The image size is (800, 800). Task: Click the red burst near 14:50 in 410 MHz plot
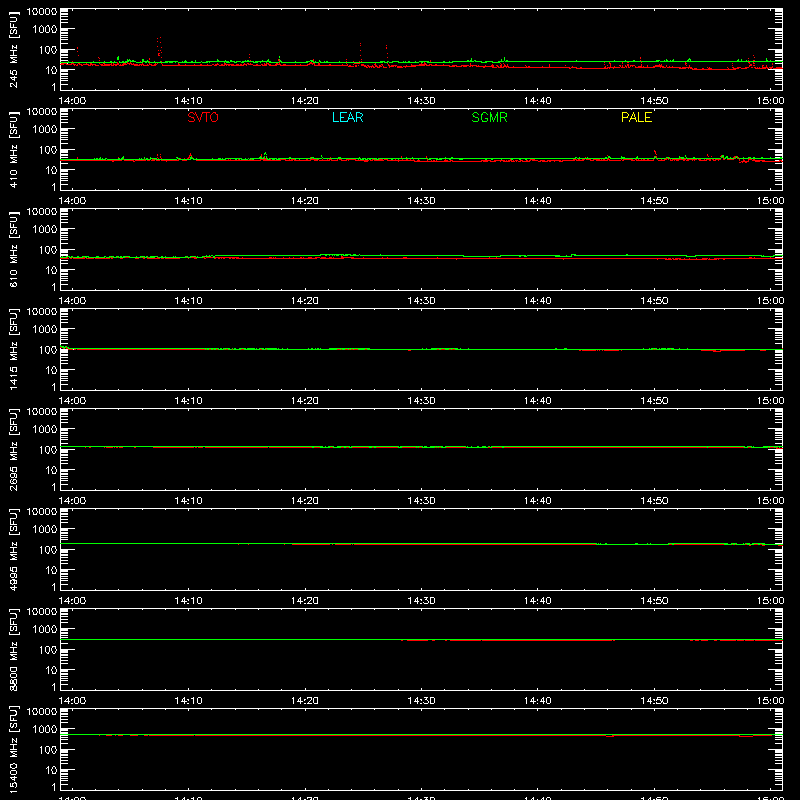coord(655,154)
